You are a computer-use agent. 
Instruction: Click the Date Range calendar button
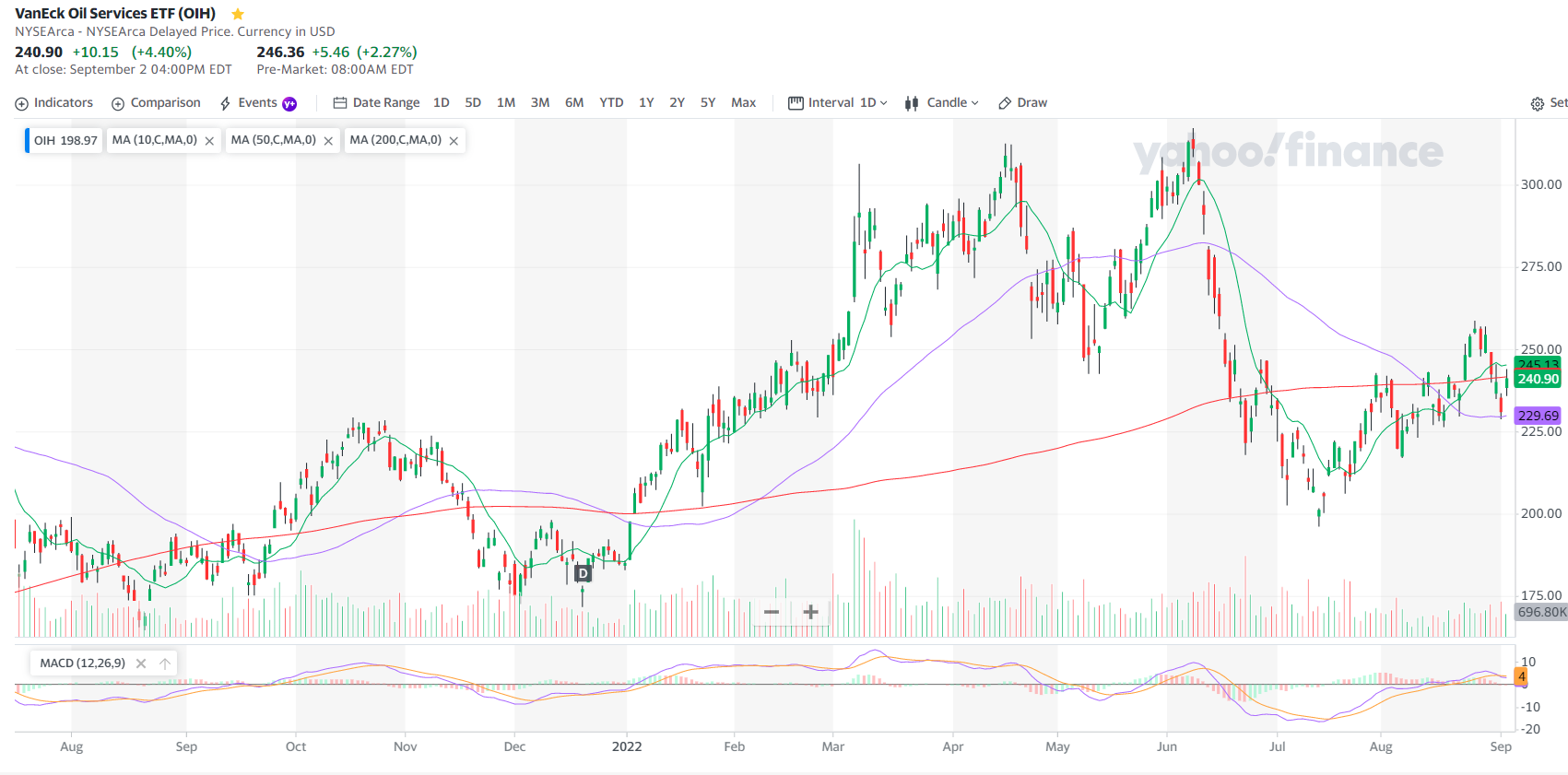pos(376,103)
